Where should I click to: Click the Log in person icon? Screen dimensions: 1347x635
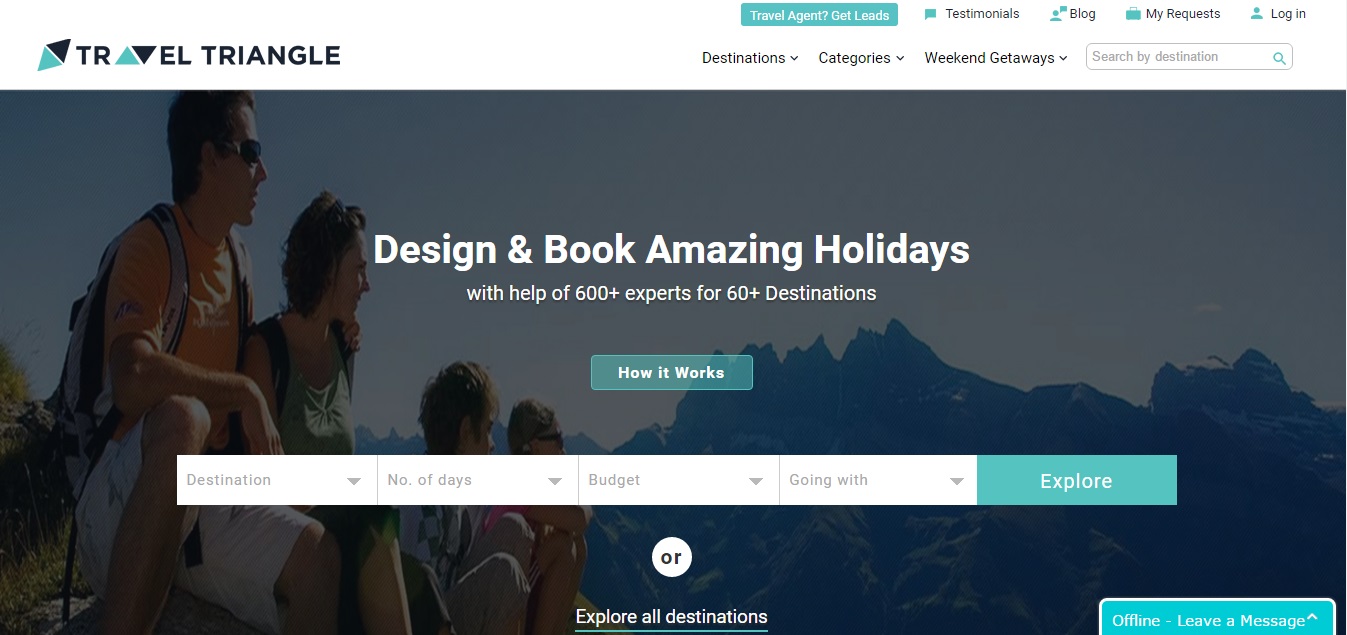(1257, 14)
